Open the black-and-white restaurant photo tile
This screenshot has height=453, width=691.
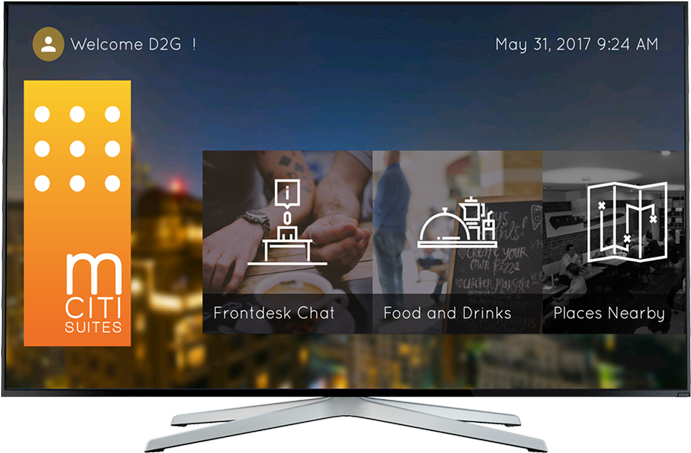pos(615,242)
